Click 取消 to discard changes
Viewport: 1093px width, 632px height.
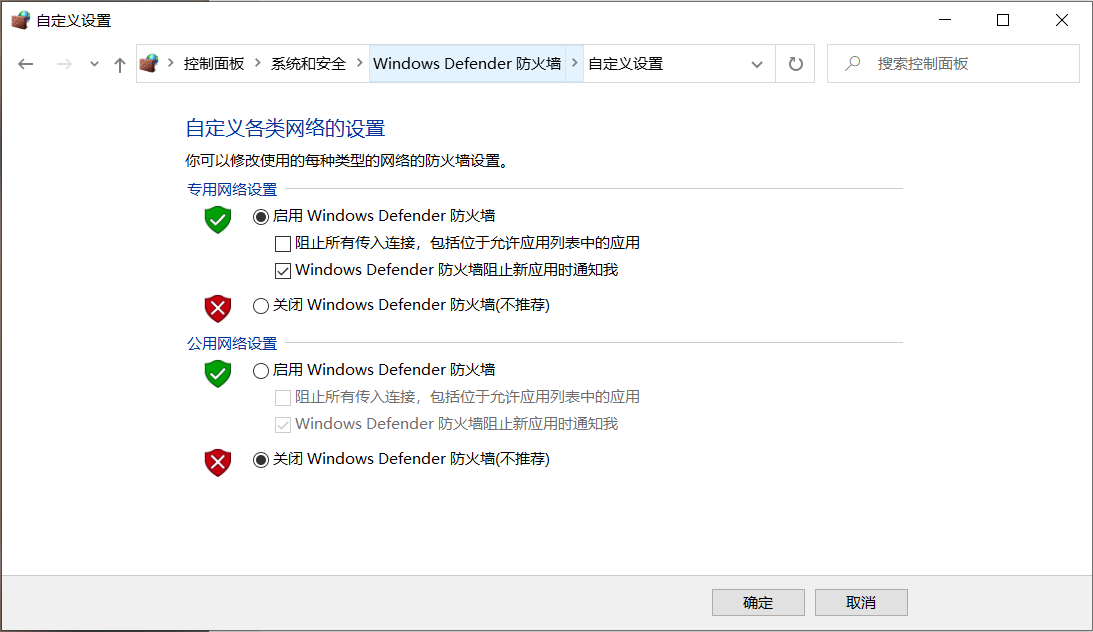click(x=861, y=603)
